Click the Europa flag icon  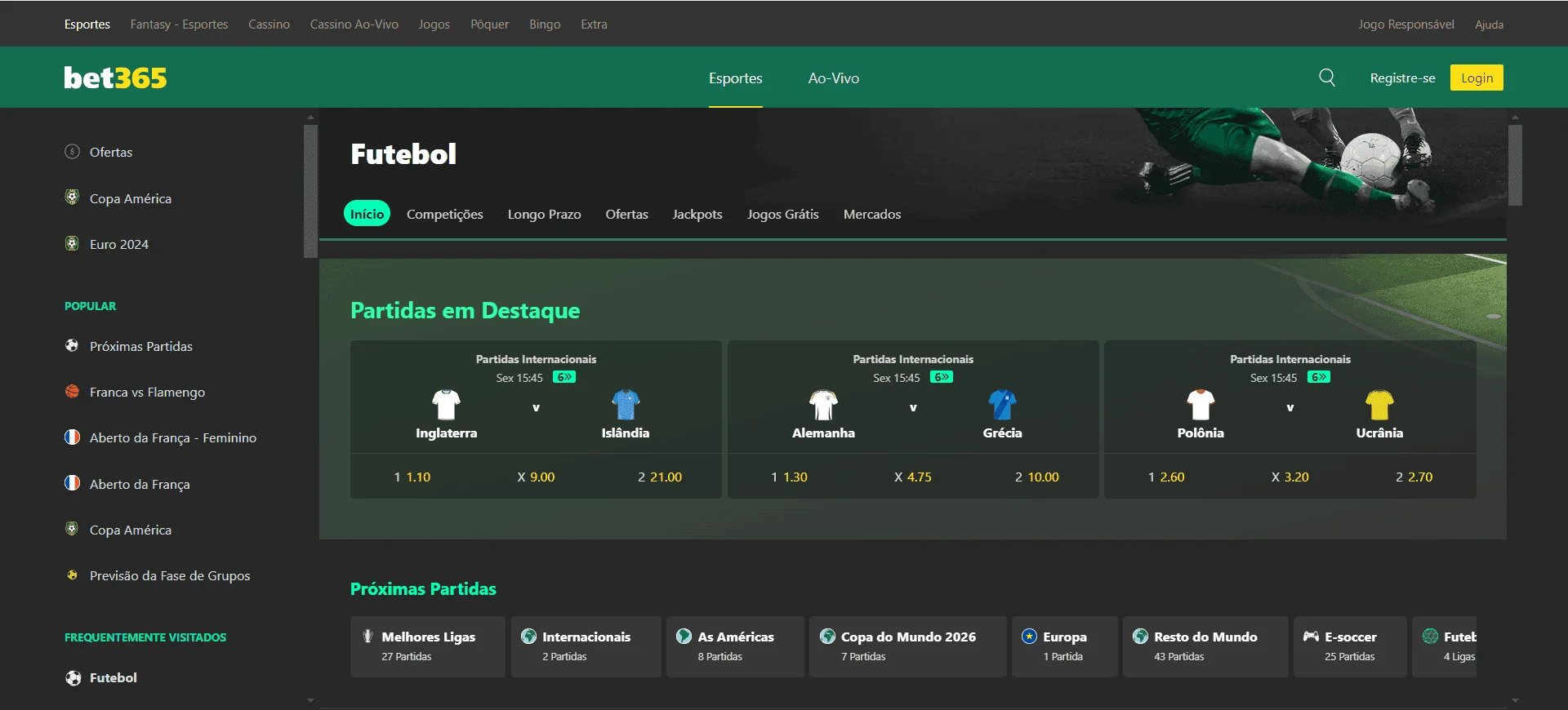pos(1029,636)
